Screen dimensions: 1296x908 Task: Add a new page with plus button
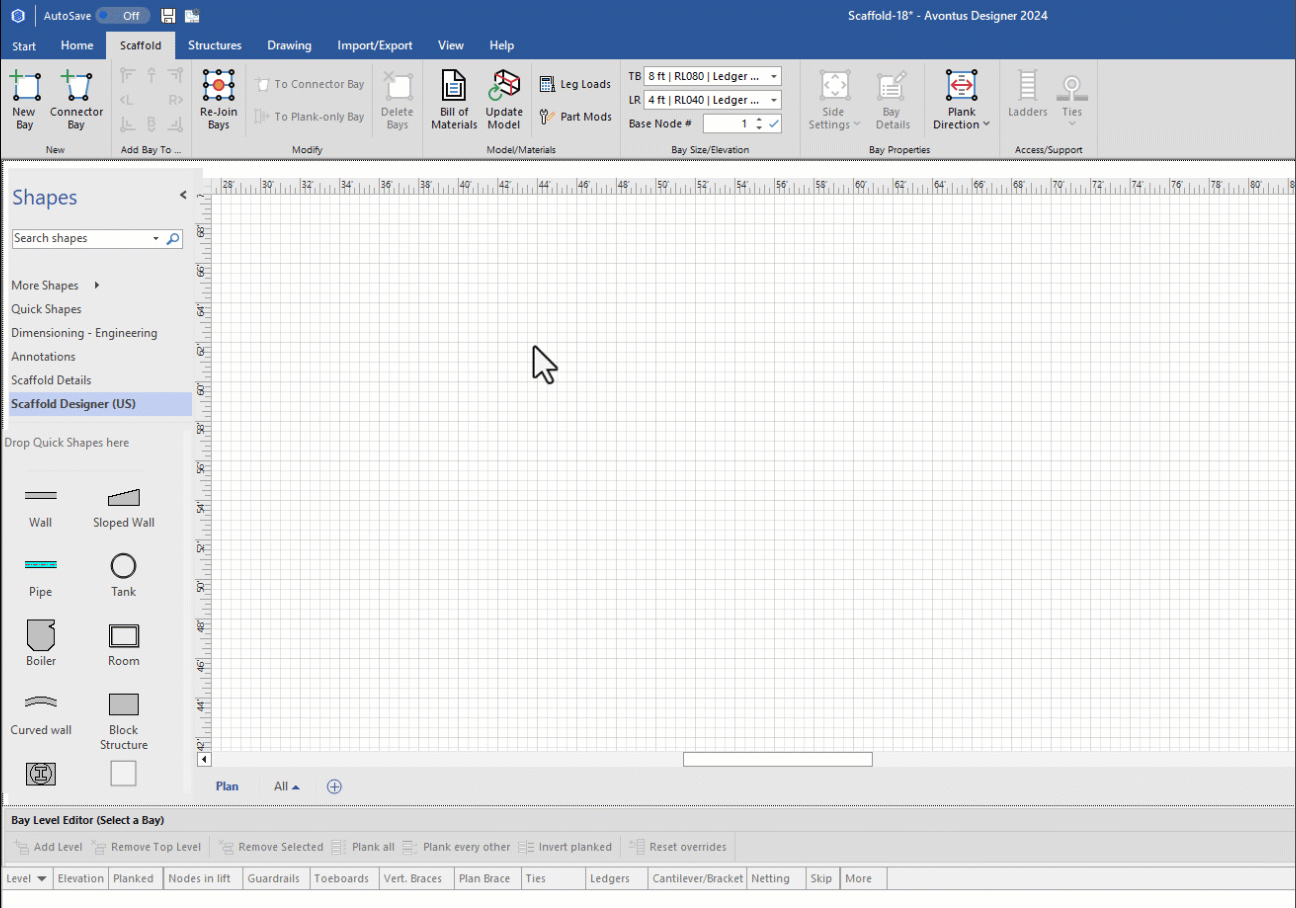coord(335,786)
